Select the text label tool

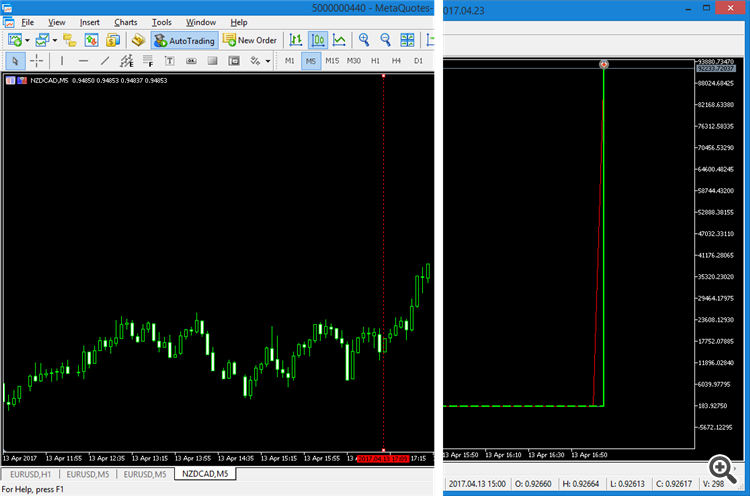click(191, 61)
